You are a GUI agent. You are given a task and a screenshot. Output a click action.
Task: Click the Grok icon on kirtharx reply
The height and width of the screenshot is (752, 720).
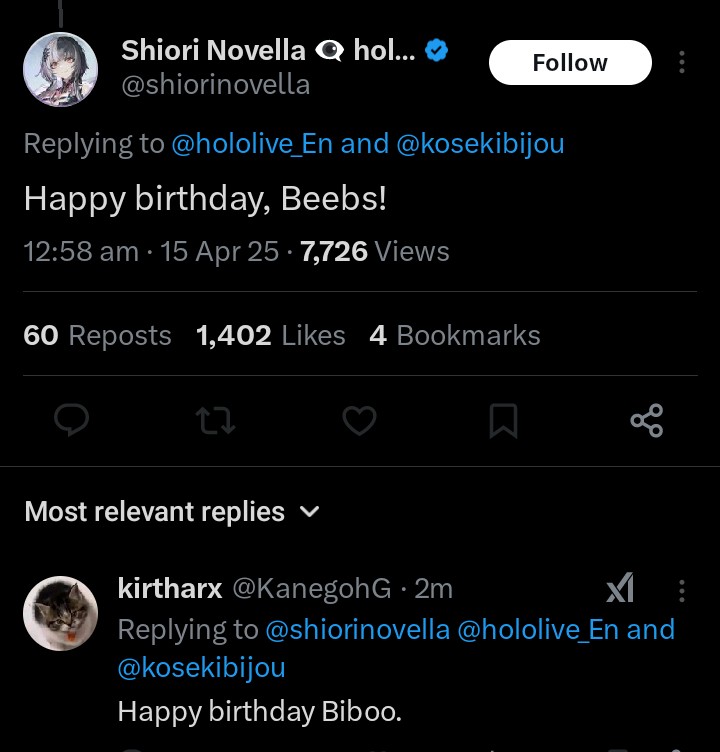620,589
